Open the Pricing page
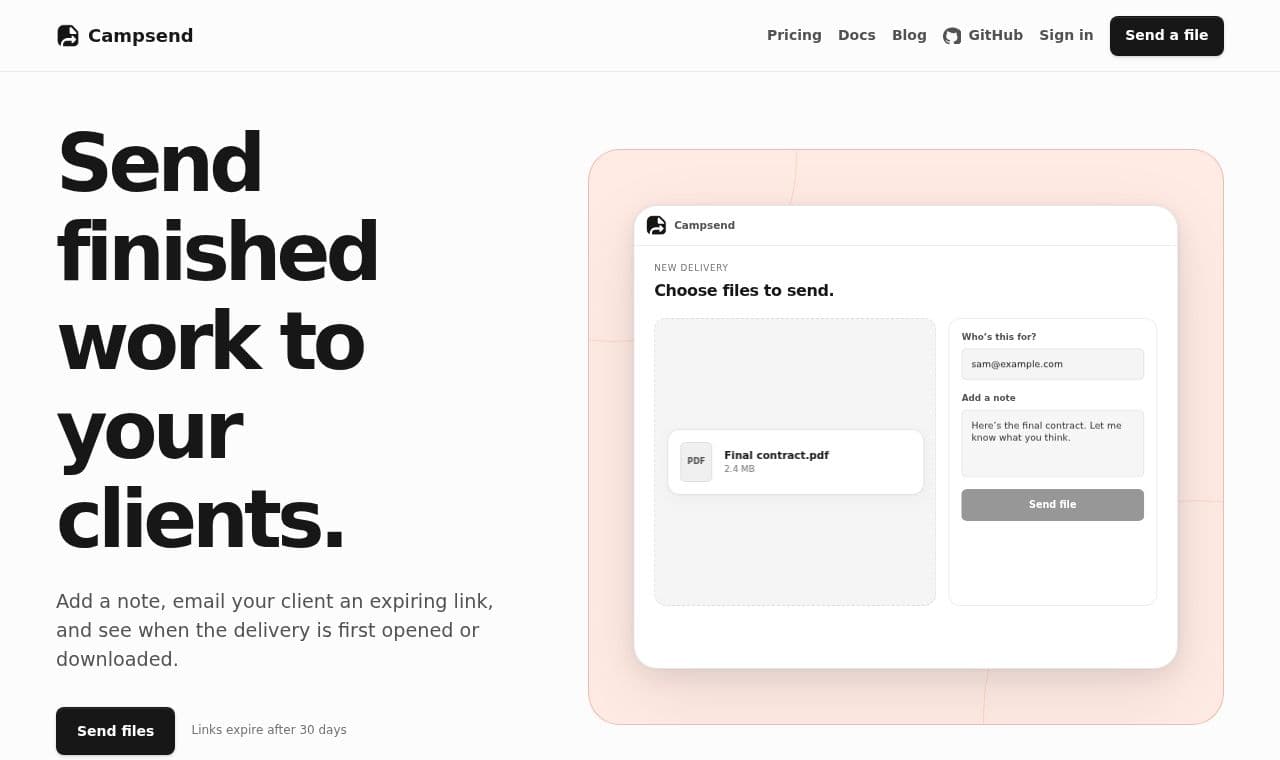This screenshot has width=1280, height=760. coord(794,35)
